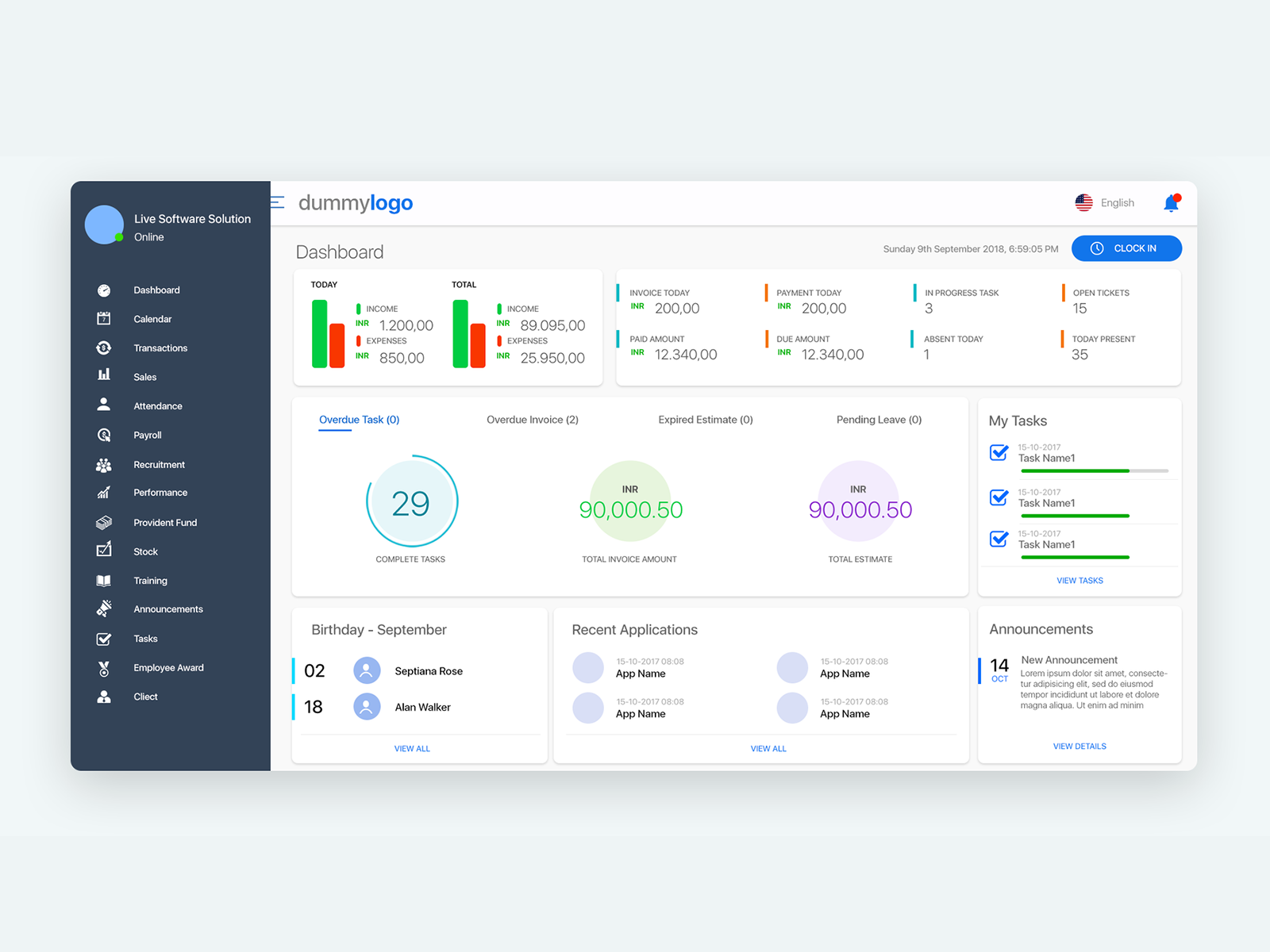Open Septiana Rose's profile avatar

click(367, 670)
